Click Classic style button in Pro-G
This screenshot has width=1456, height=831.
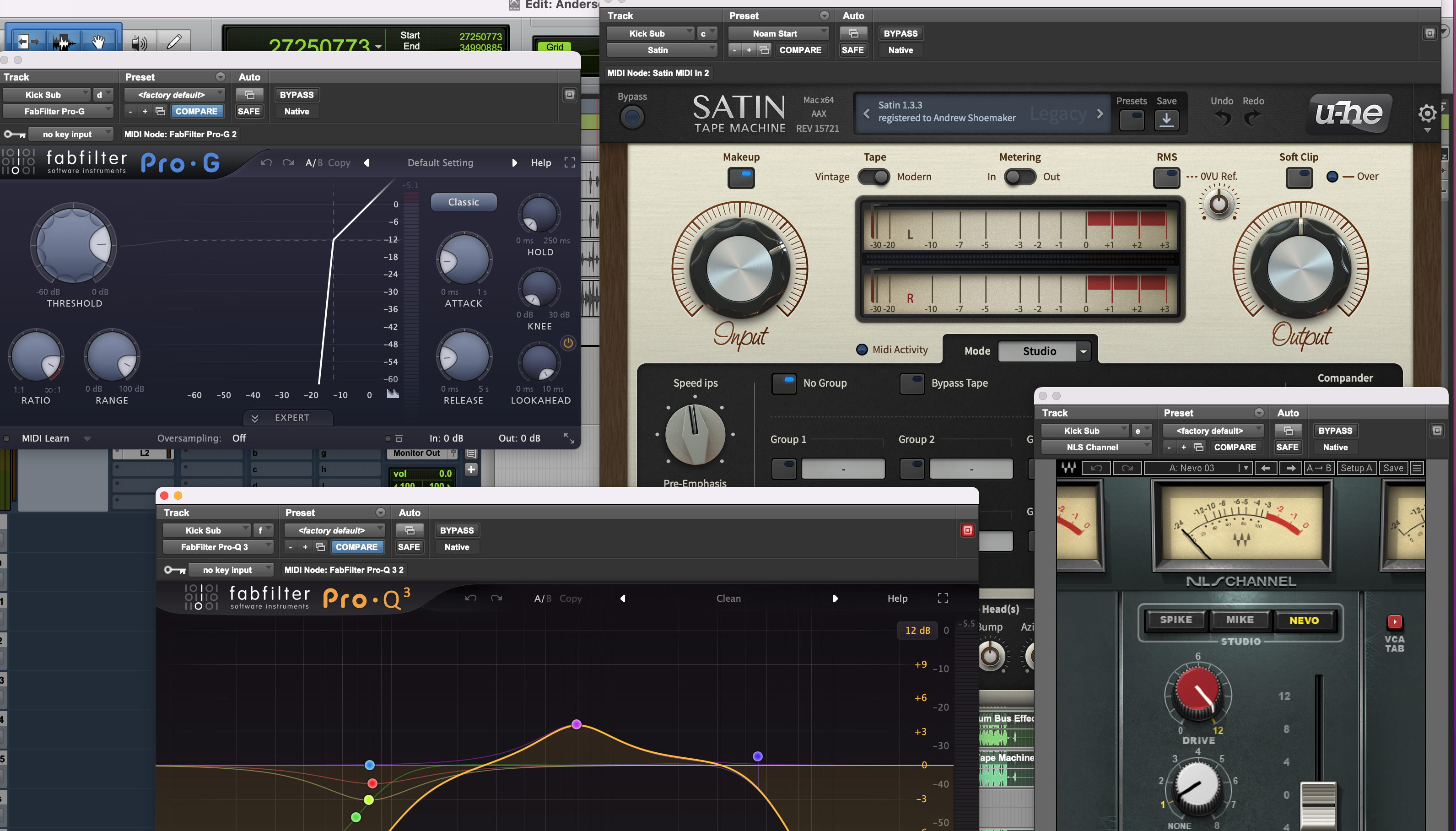coord(463,202)
